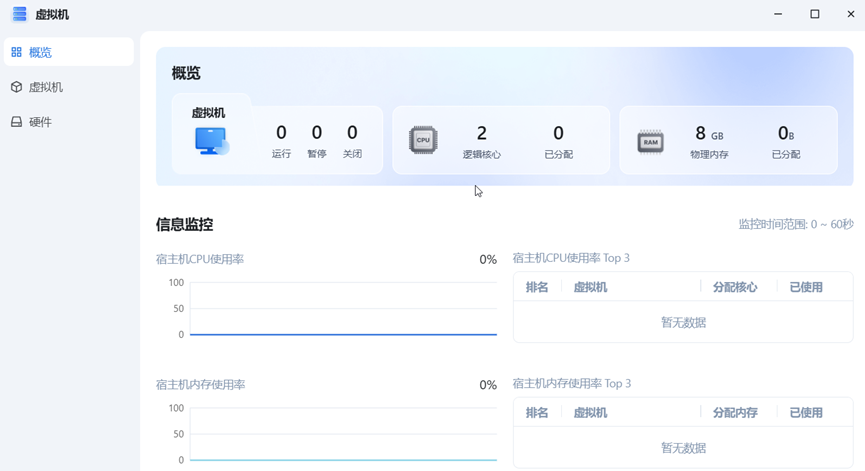Click the 监控时间范围 label

(x=796, y=224)
